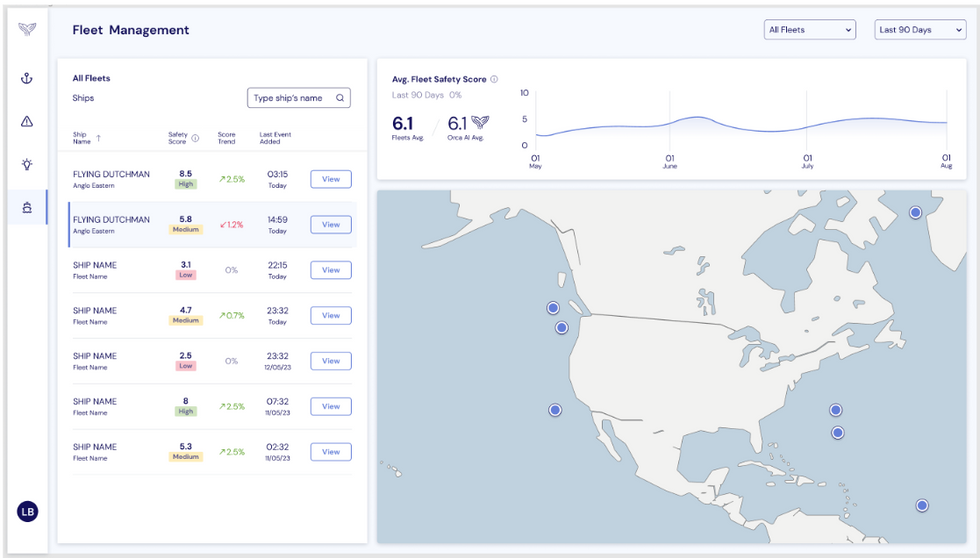Screen dimensions: 980x558
Task: Open the Last 90 Days dropdown
Action: click(x=920, y=30)
